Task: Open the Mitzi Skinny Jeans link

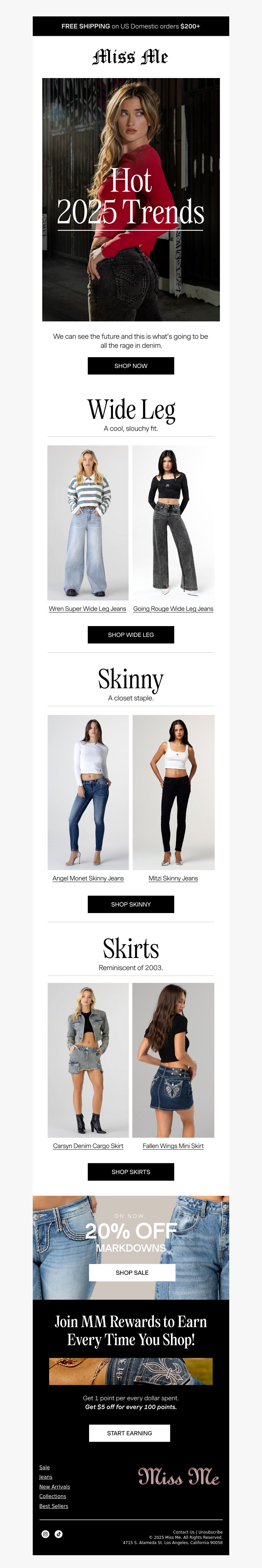Action: click(173, 878)
